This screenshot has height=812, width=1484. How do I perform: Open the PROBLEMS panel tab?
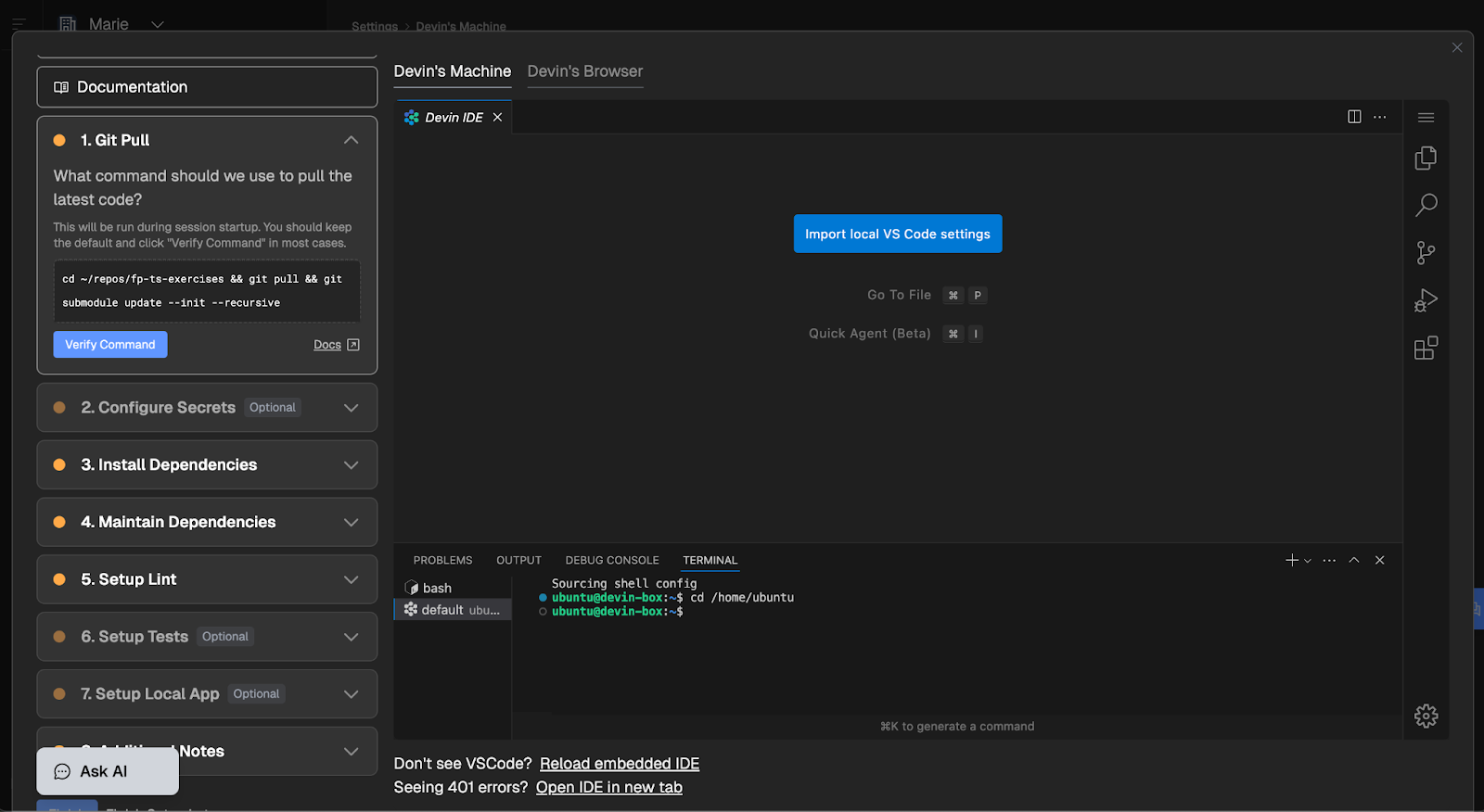pos(442,560)
